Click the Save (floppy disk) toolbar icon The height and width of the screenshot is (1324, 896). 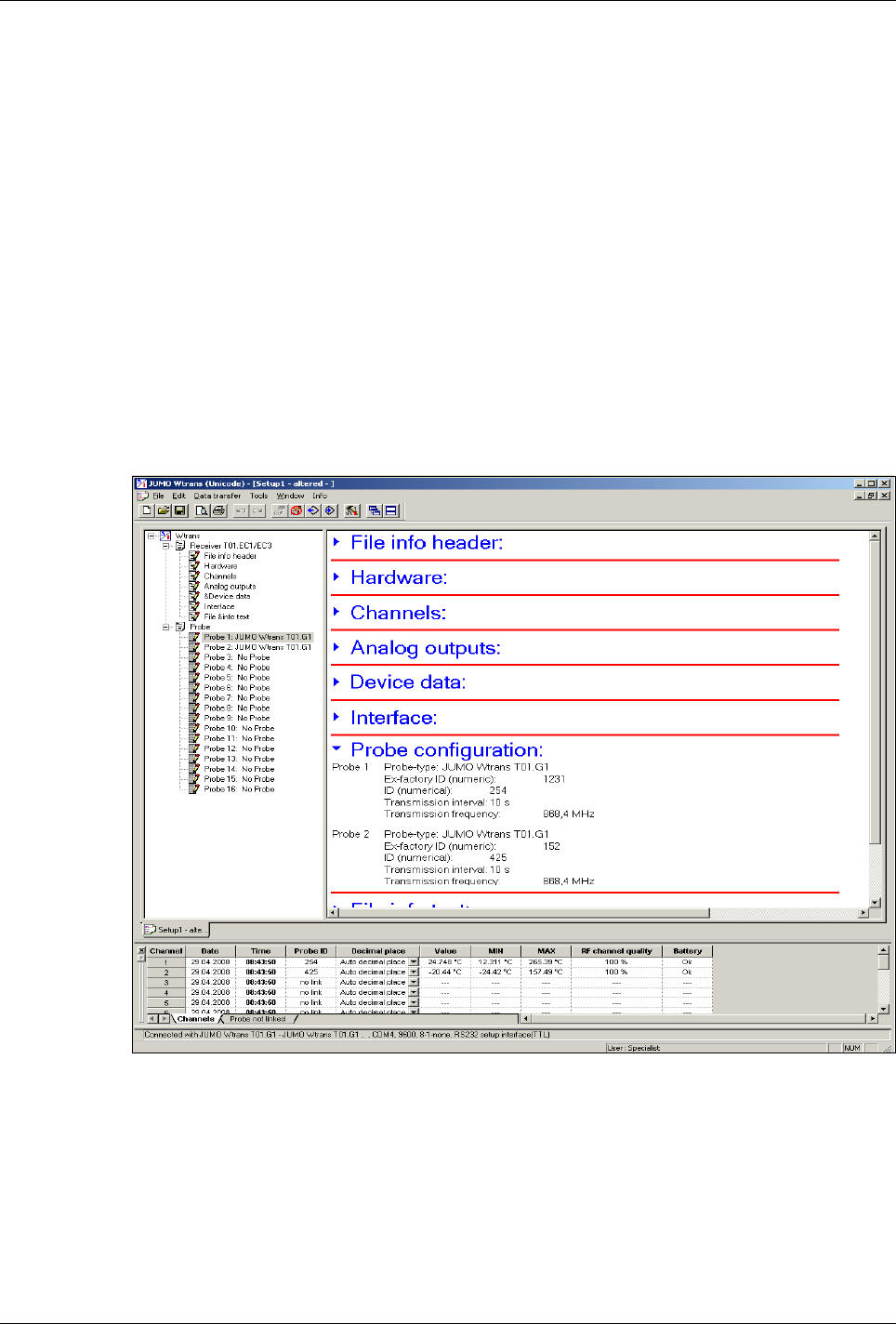(180, 510)
